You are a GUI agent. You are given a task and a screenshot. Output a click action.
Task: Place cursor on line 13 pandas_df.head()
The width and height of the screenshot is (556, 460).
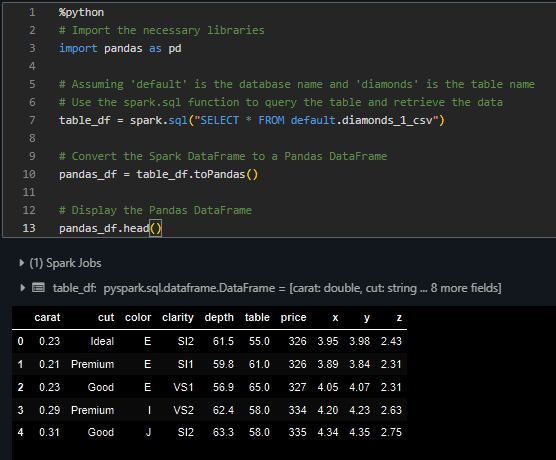coord(110,228)
